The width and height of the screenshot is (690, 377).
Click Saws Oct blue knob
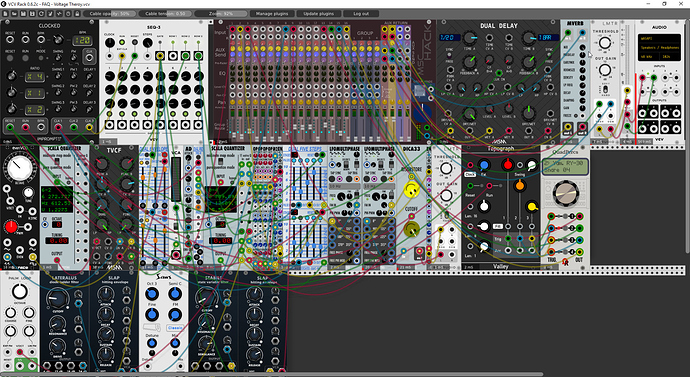click(x=152, y=293)
